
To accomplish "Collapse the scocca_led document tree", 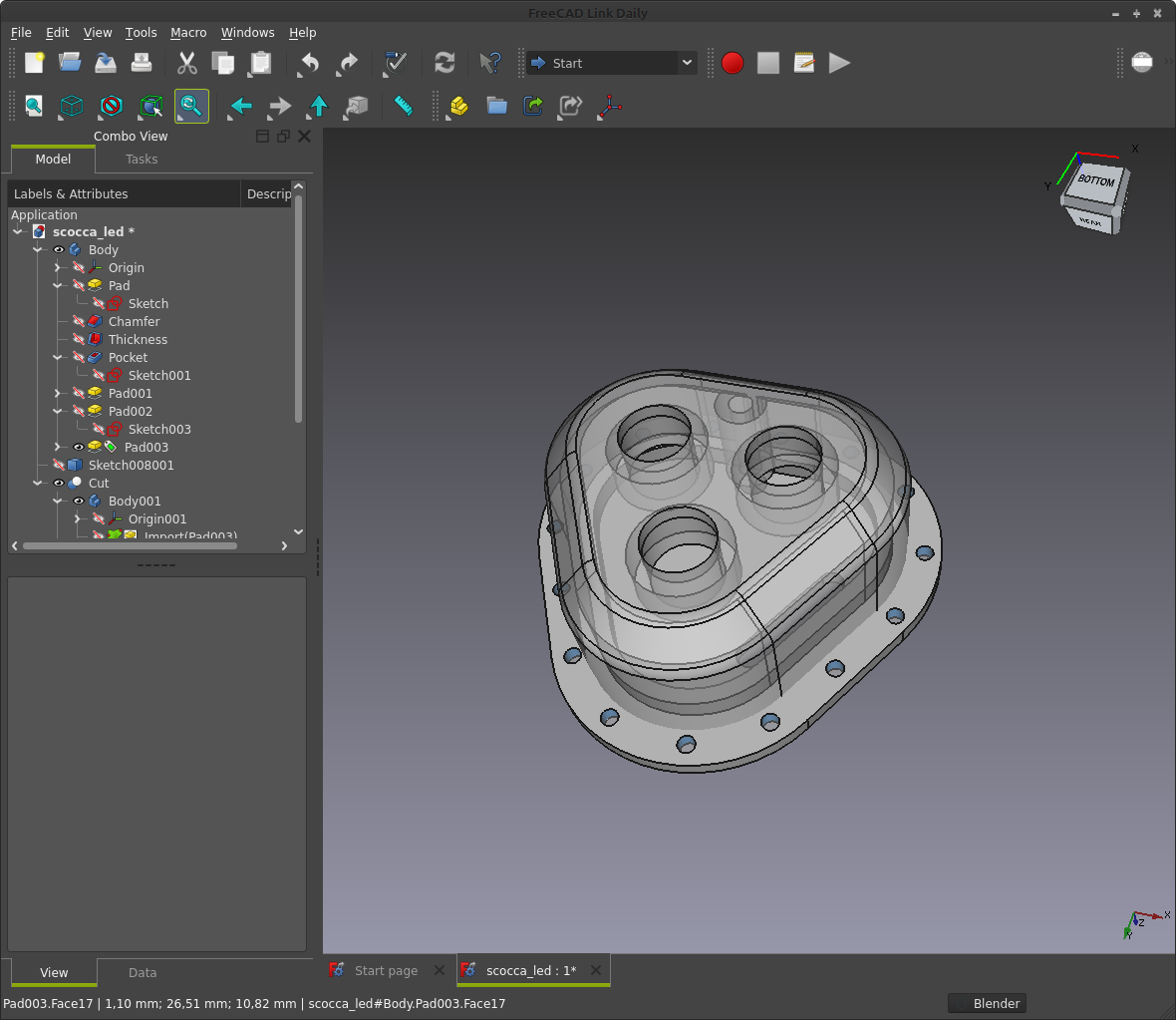I will [x=18, y=232].
